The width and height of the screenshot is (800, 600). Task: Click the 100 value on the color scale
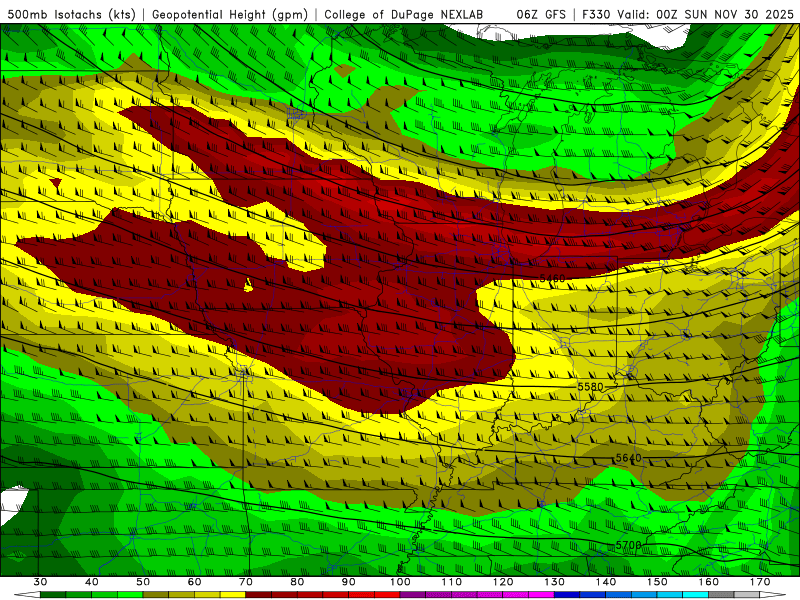(400, 582)
